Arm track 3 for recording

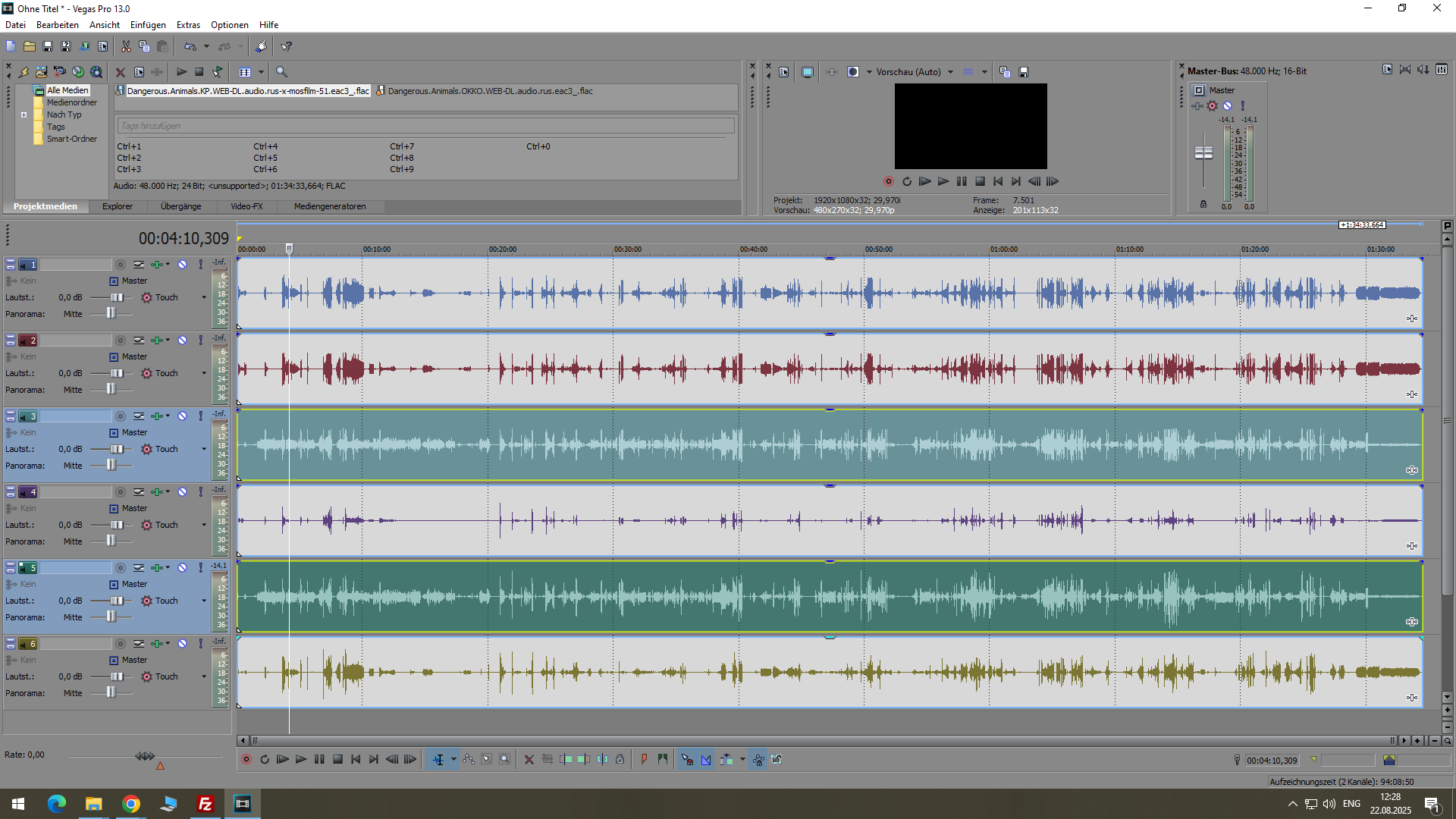coord(121,416)
